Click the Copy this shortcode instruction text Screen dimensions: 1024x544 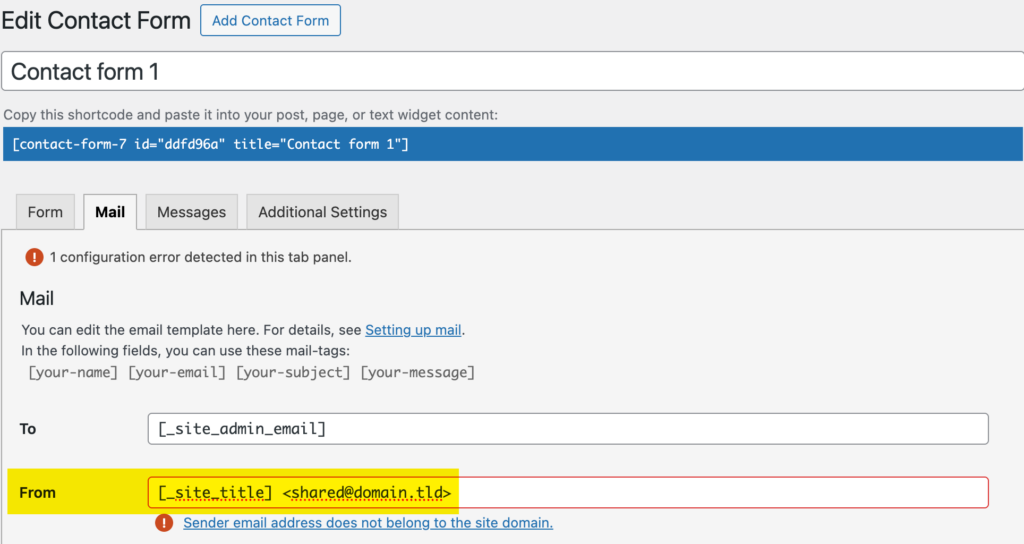tap(251, 115)
